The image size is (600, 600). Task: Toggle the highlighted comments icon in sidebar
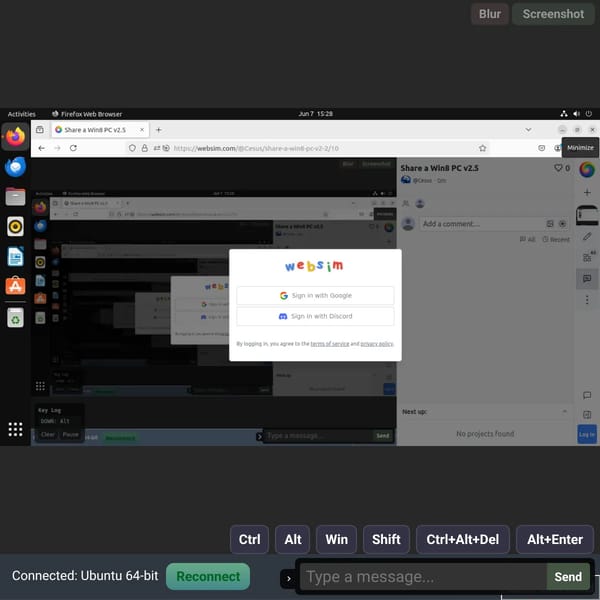tap(587, 279)
